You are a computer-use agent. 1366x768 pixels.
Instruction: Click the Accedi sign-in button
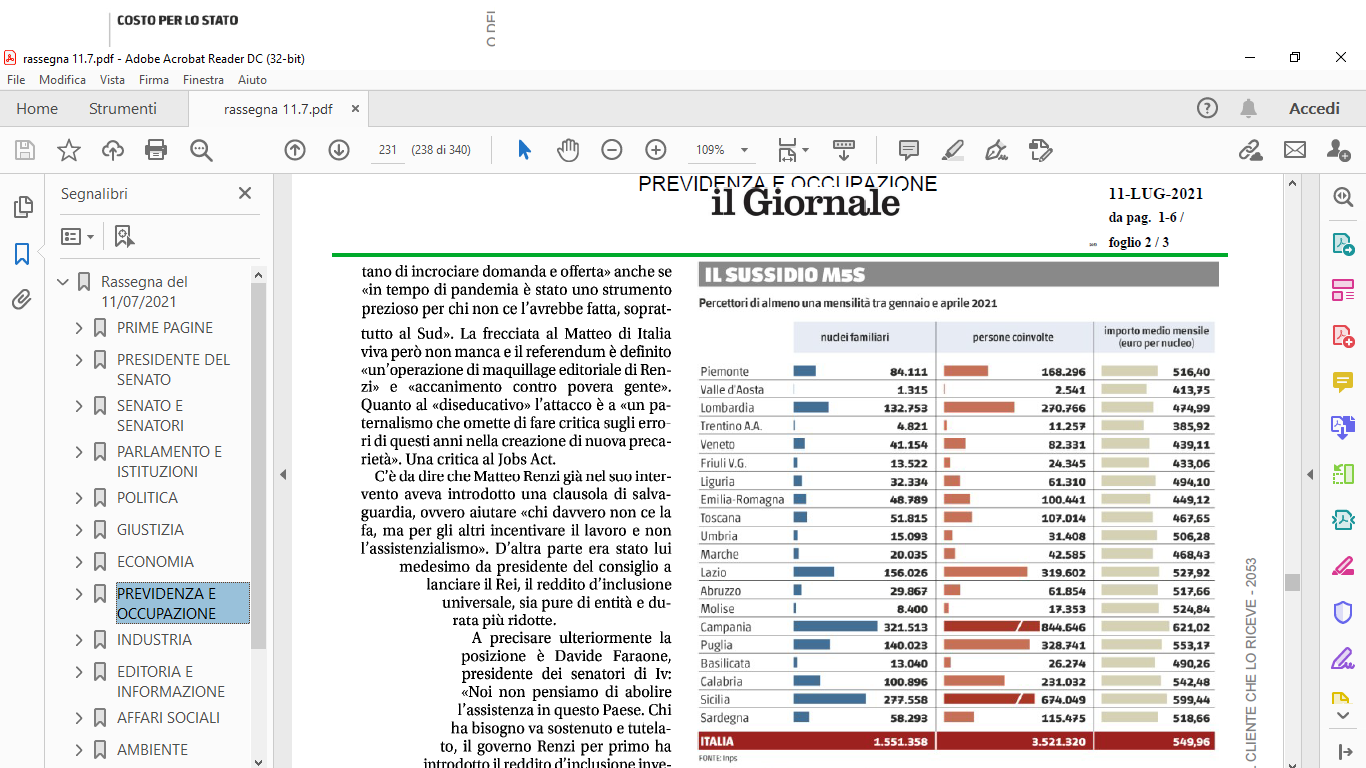[1314, 109]
